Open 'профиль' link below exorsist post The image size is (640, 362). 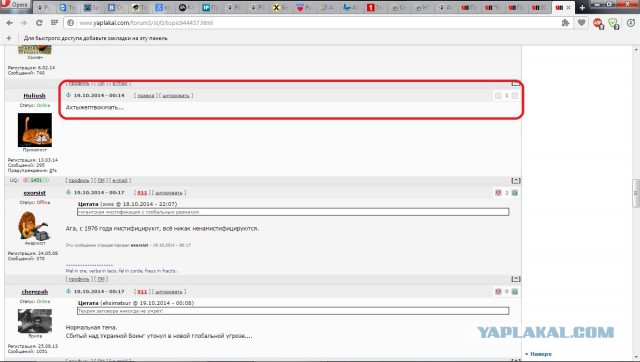point(79,279)
